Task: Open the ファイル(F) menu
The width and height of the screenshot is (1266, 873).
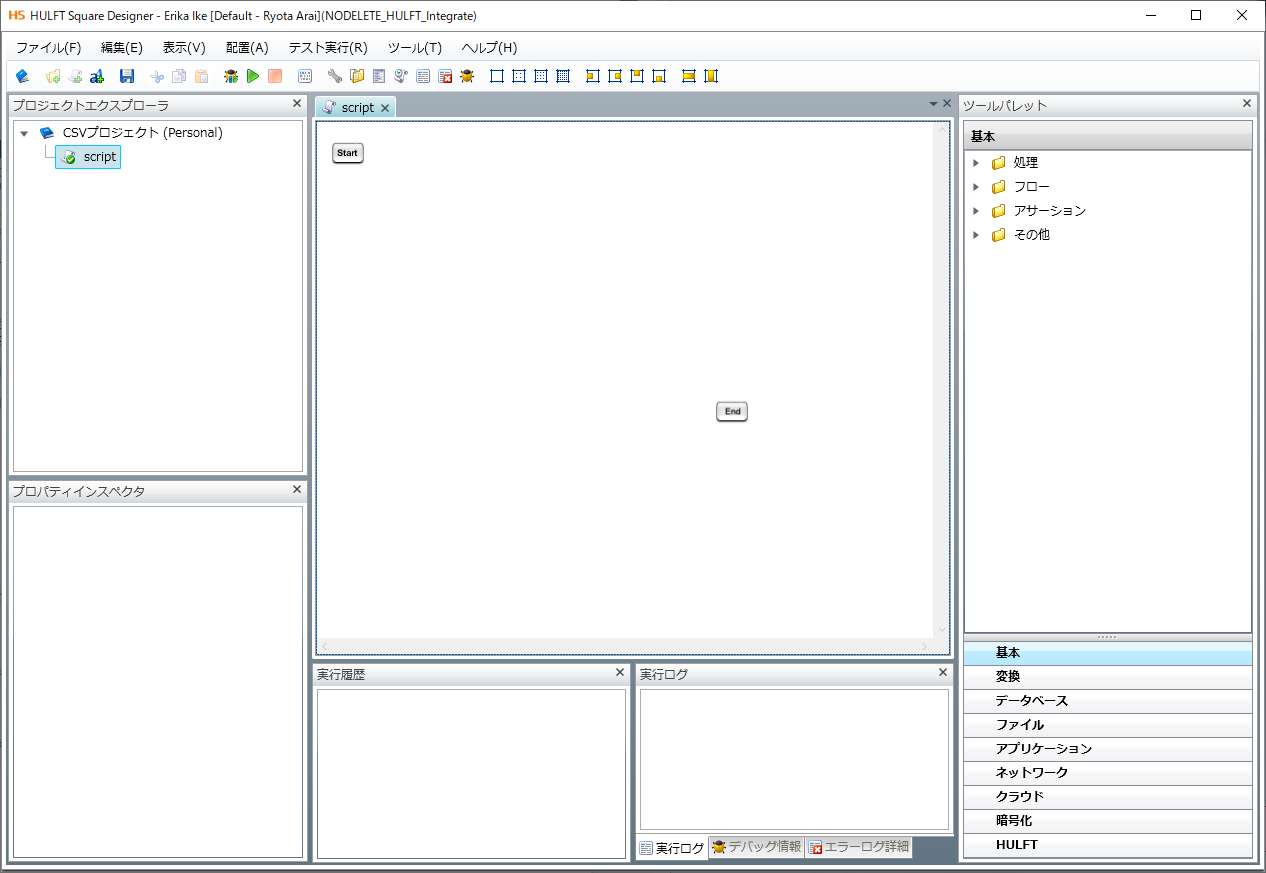Action: (x=48, y=48)
